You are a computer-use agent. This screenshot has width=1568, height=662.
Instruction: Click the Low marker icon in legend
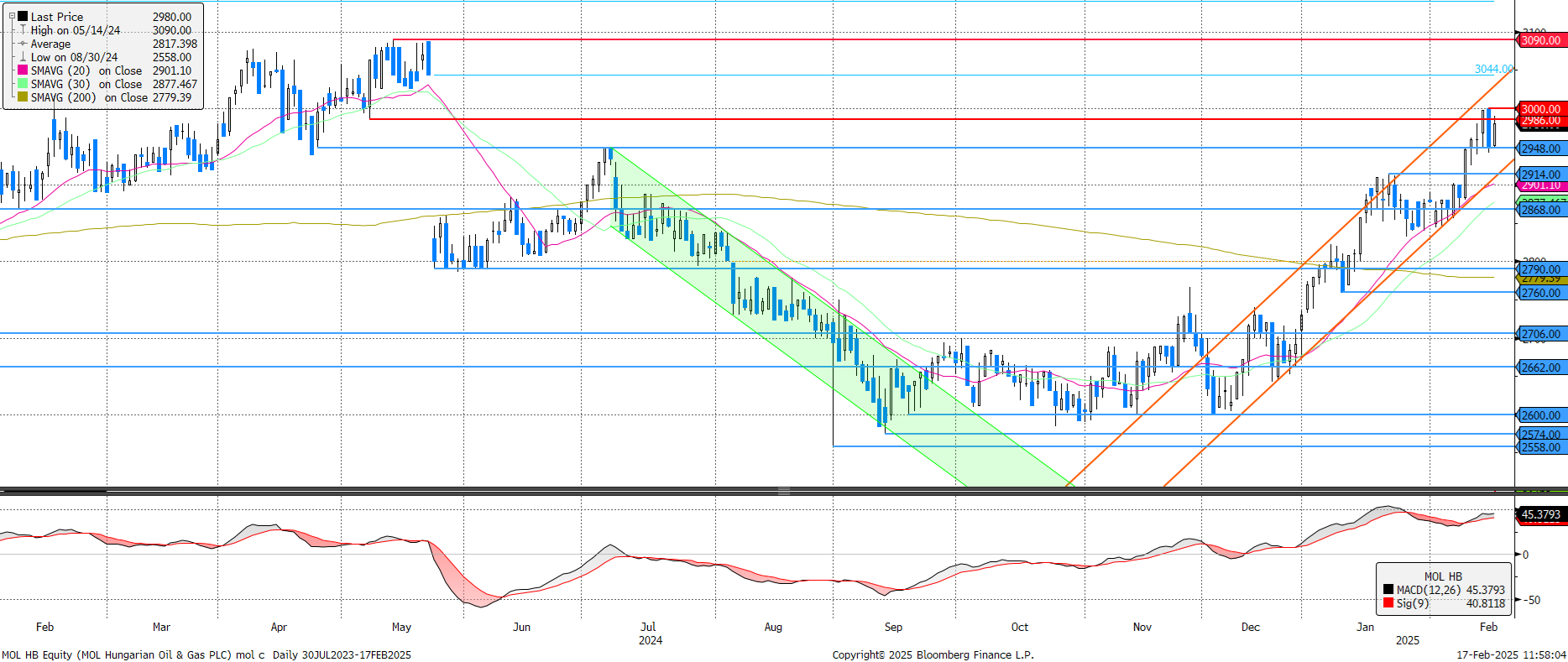click(x=24, y=57)
